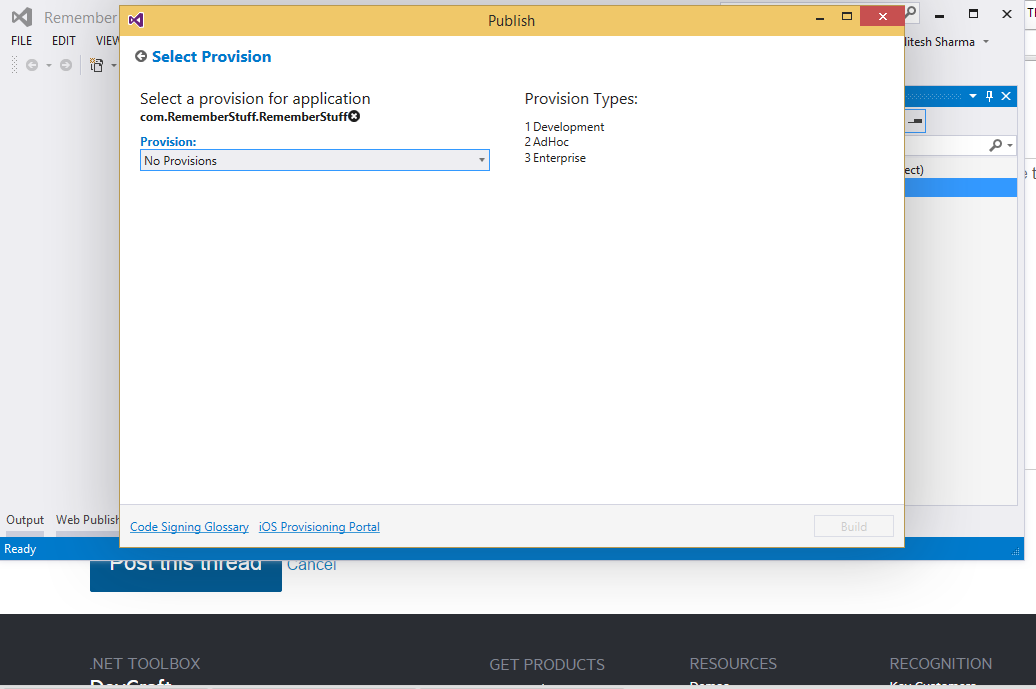1036x689 pixels.
Task: Open the iOS Provisioning Portal link
Action: pyautogui.click(x=319, y=526)
